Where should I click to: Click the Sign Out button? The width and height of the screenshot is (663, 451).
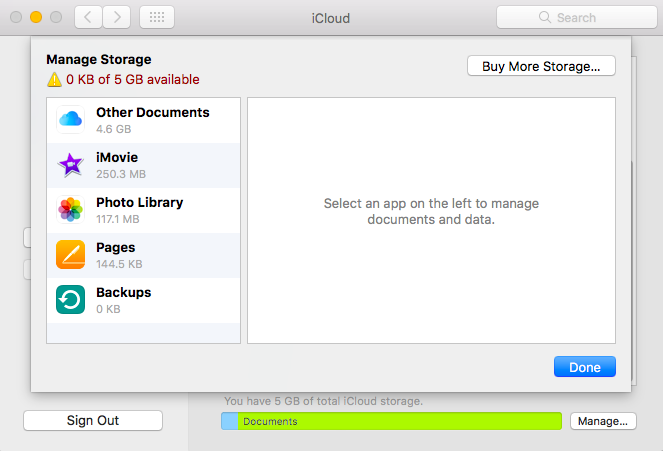(x=93, y=421)
